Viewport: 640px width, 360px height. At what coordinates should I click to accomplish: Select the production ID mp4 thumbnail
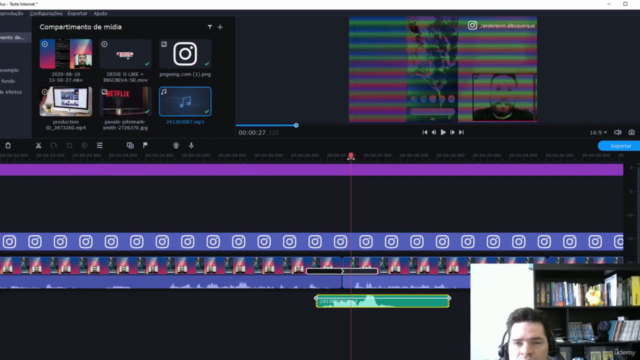pyautogui.click(x=66, y=102)
